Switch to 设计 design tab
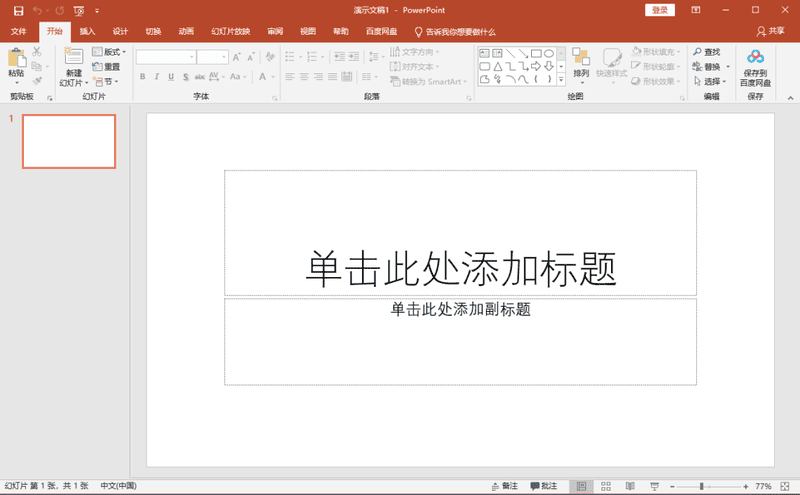 (120, 32)
